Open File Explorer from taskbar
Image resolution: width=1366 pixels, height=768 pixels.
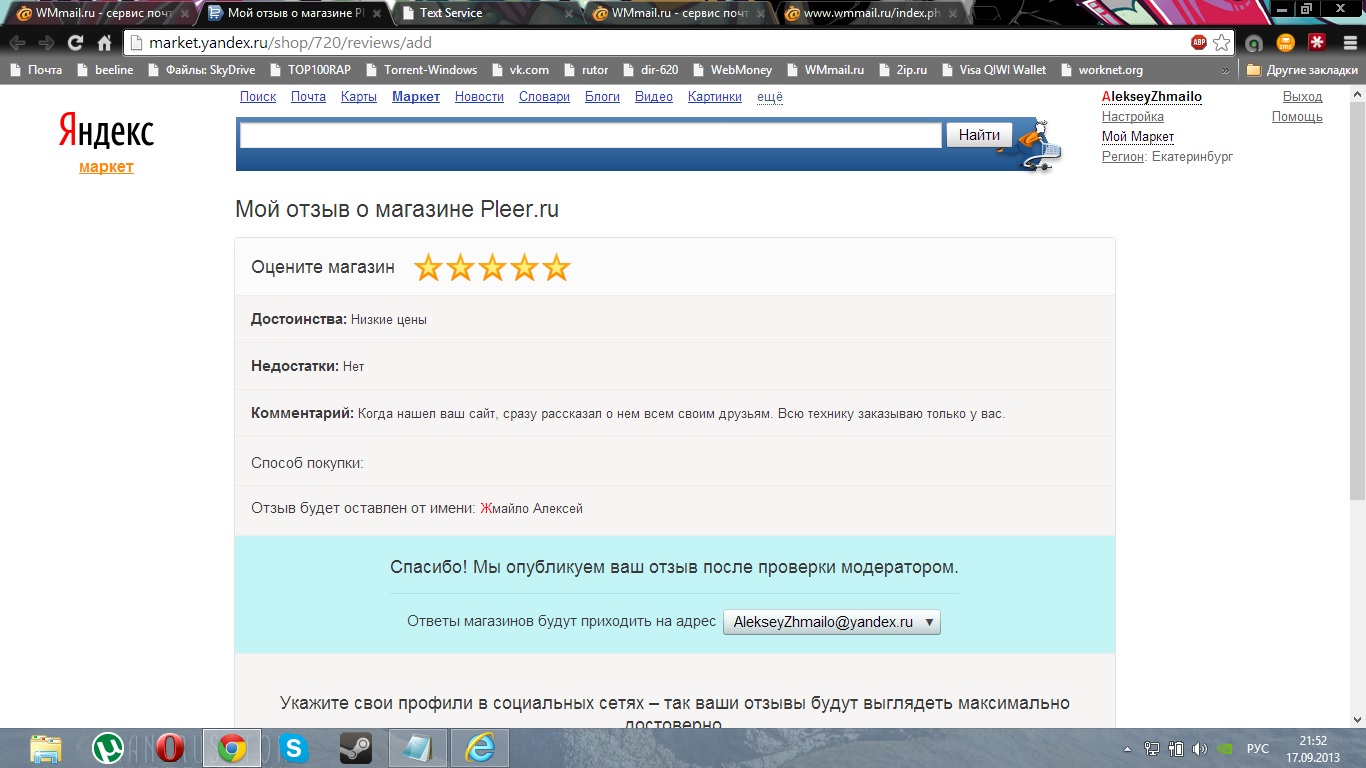pos(46,748)
